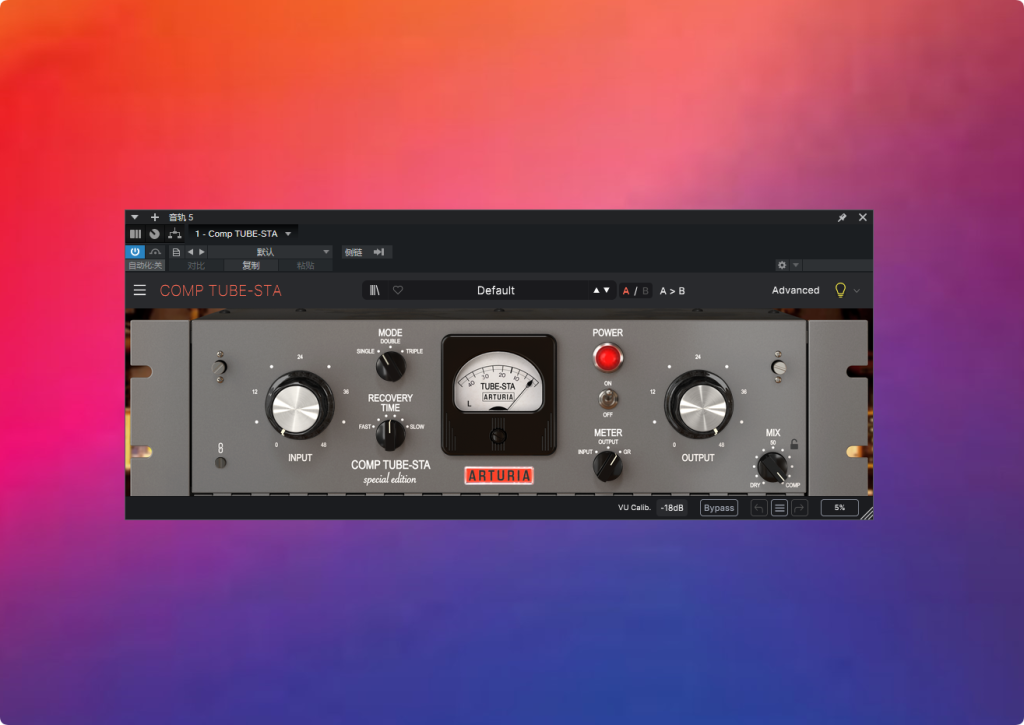Go to next host preset right arrow

click(202, 251)
